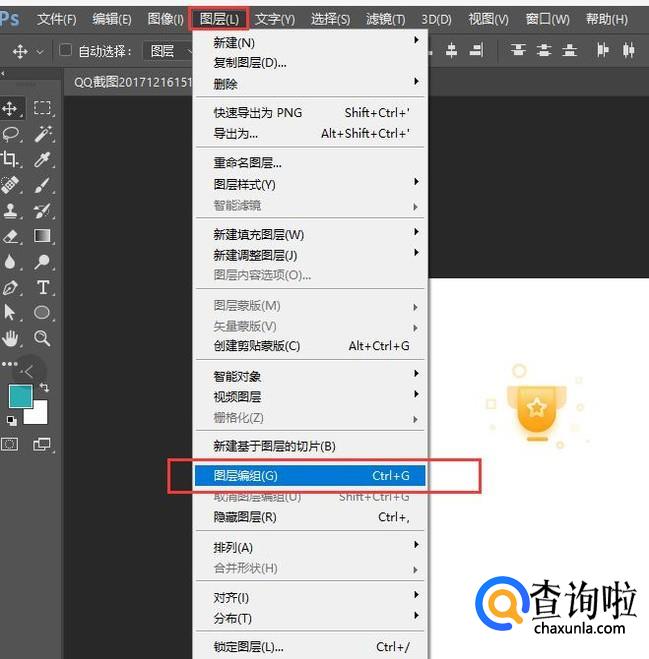Click 复制图层(D)... menu entry
Viewport: 649px width, 659px height.
[250, 62]
